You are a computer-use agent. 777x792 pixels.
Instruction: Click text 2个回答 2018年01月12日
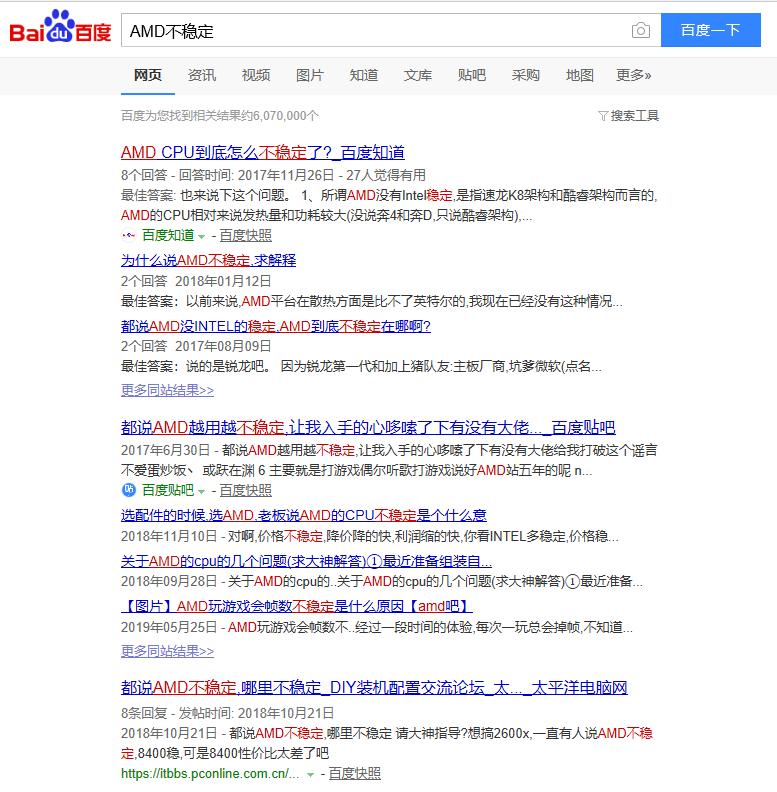click(x=196, y=281)
